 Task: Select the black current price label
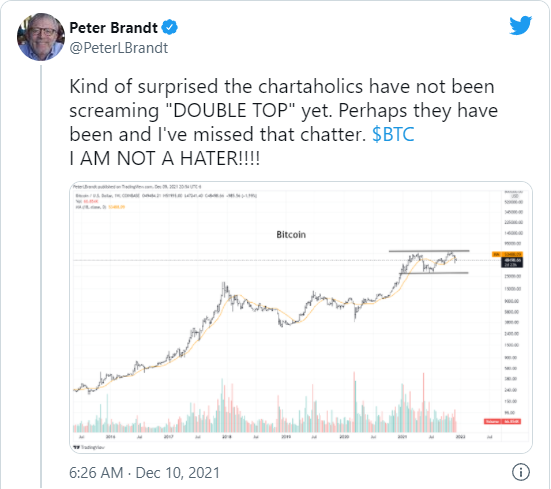click(512, 262)
